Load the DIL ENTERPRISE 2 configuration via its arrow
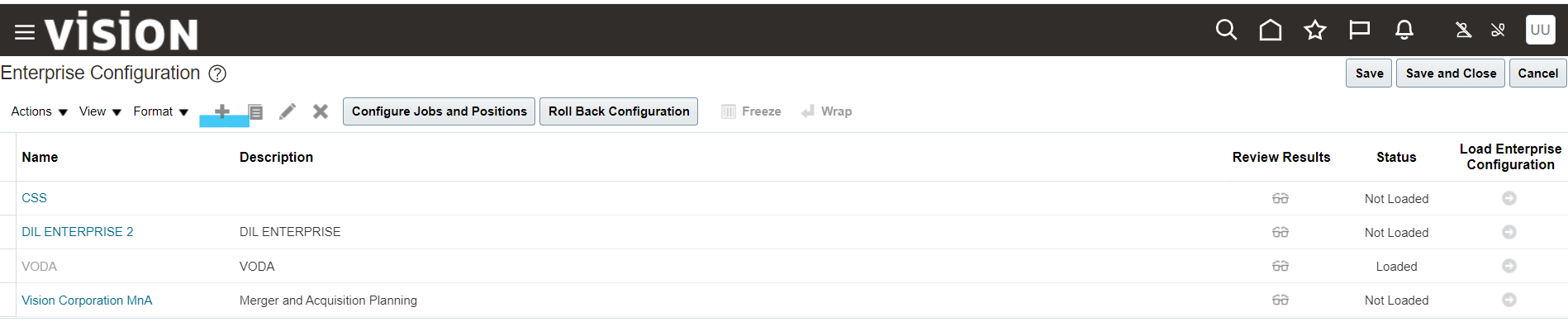The width and height of the screenshot is (1568, 336). (x=1509, y=232)
